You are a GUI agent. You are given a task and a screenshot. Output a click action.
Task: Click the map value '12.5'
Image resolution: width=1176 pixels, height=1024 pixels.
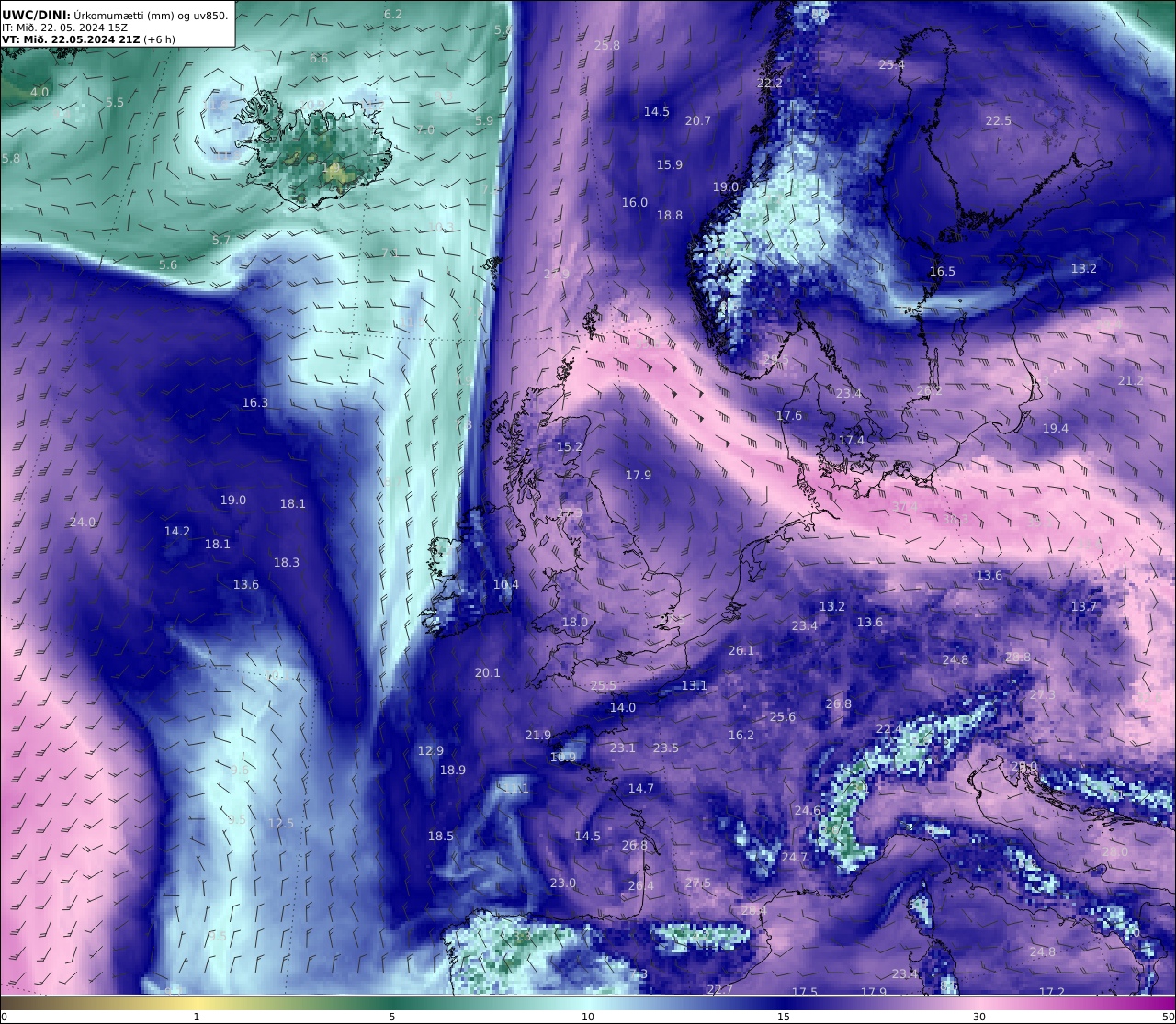281,823
